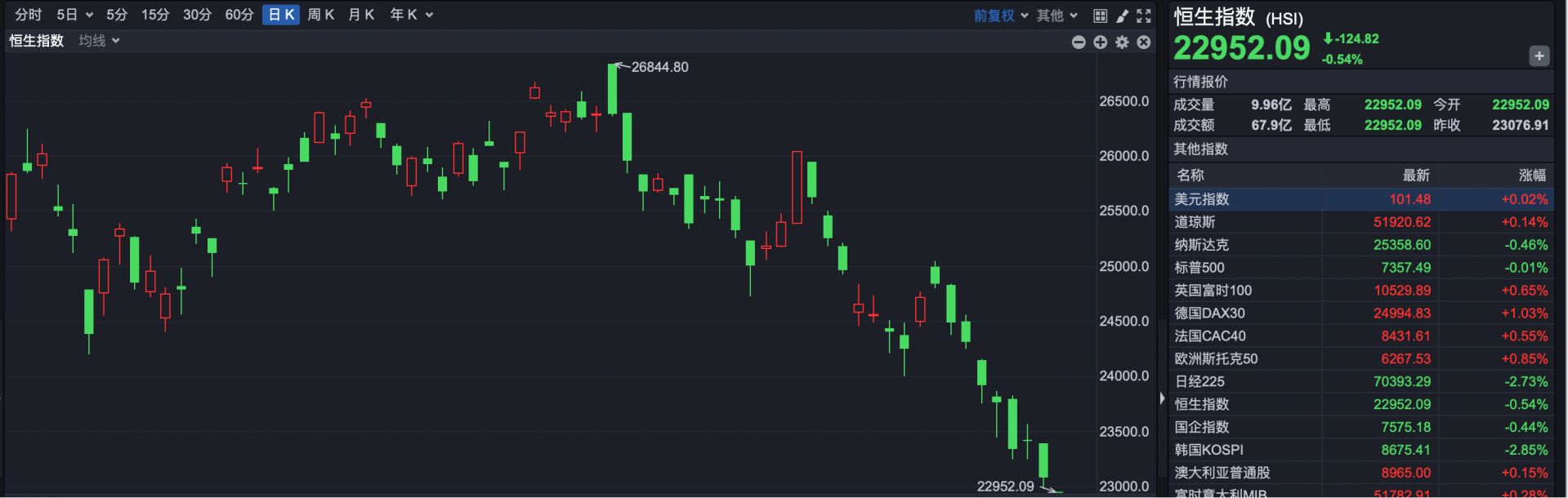Click the 行情报价 section header
Image resolution: width=1568 pixels, height=498 pixels.
click(1201, 82)
